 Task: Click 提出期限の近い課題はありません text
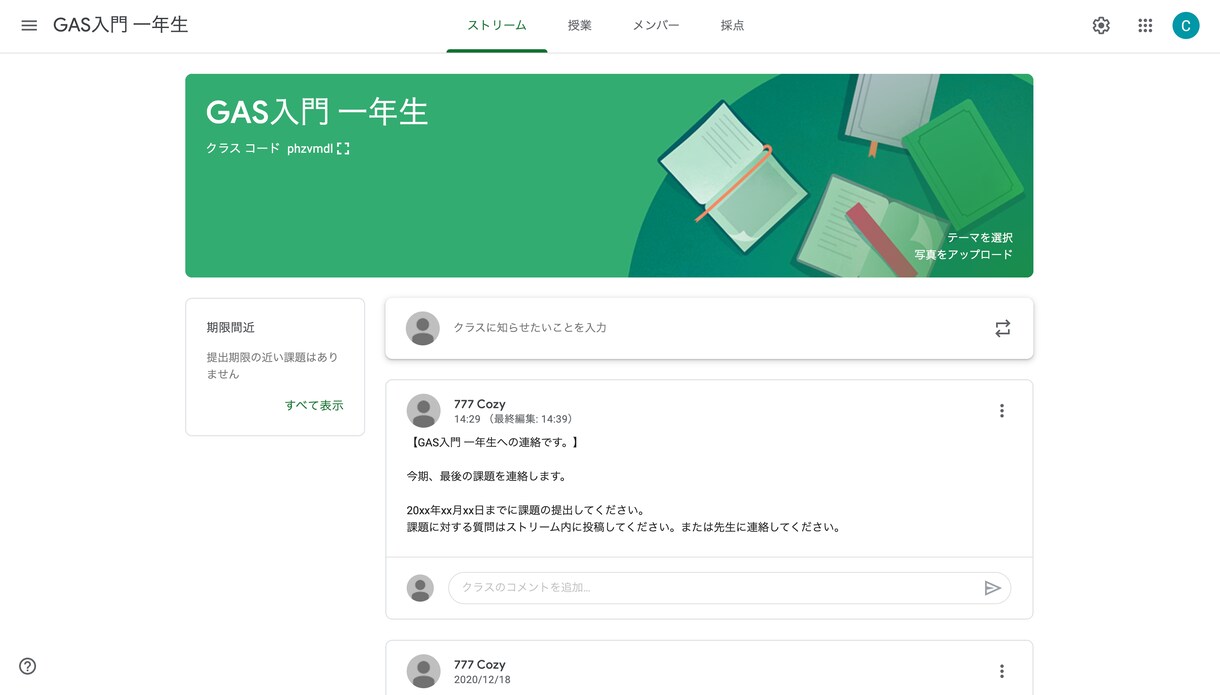[x=273, y=365]
